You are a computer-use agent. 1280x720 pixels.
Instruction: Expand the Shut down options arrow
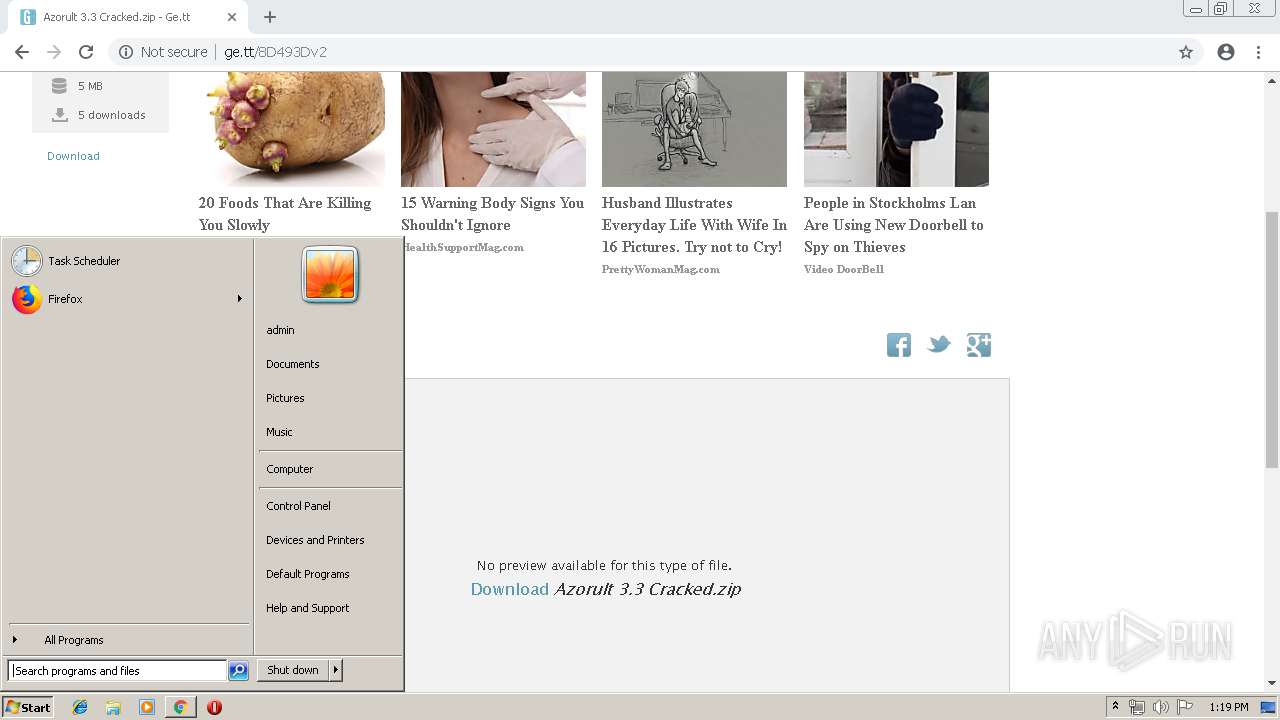pos(336,670)
